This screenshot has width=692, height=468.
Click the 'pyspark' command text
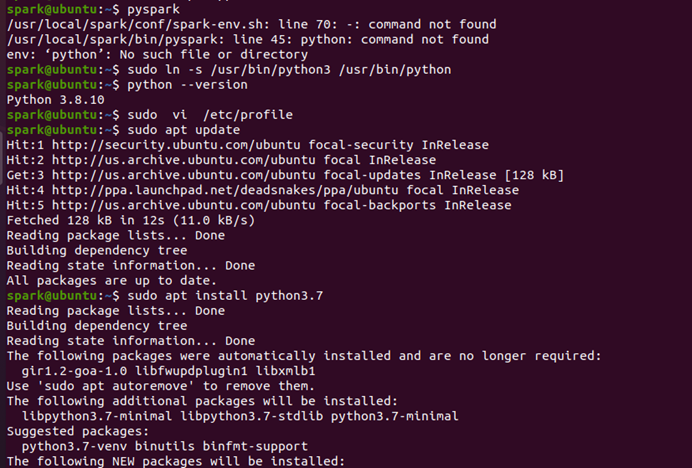click(154, 9)
